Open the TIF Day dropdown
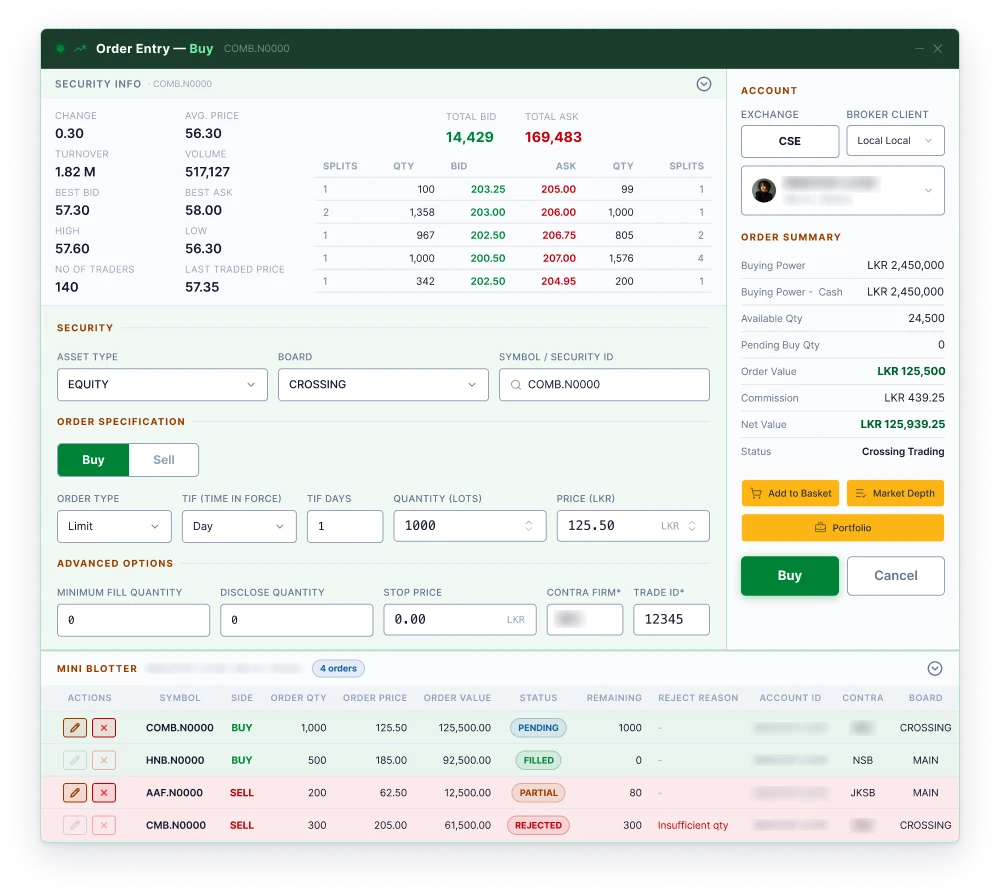This screenshot has height=895, width=1000. coord(239,526)
